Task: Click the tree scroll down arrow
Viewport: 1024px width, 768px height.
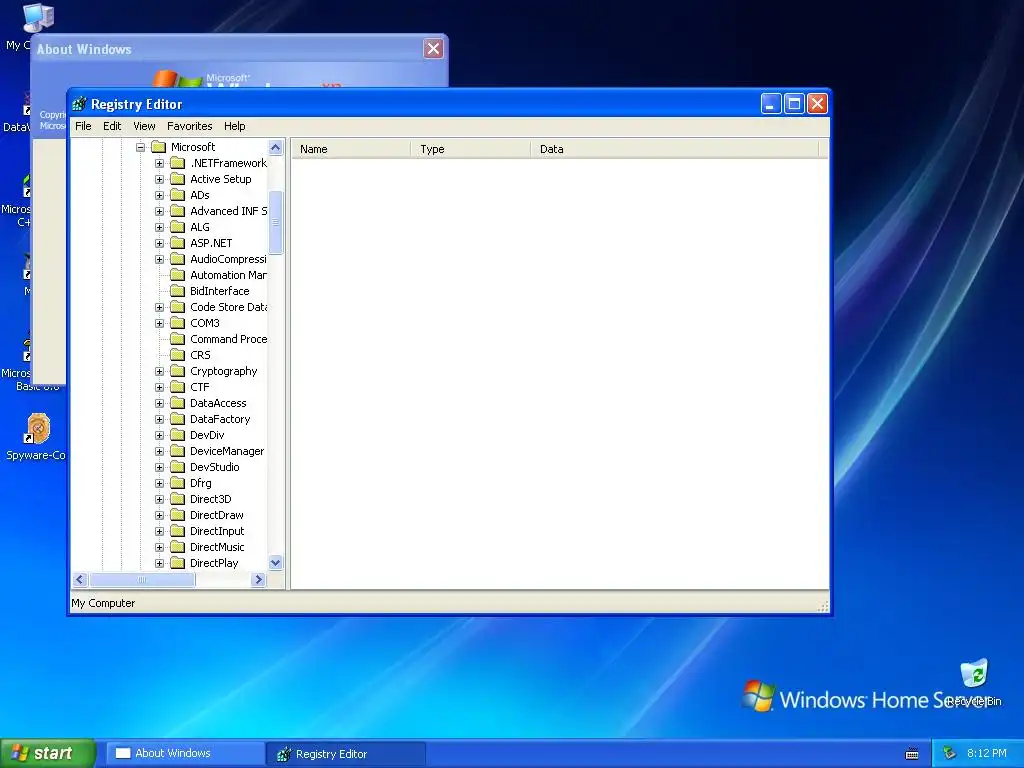Action: 276,562
